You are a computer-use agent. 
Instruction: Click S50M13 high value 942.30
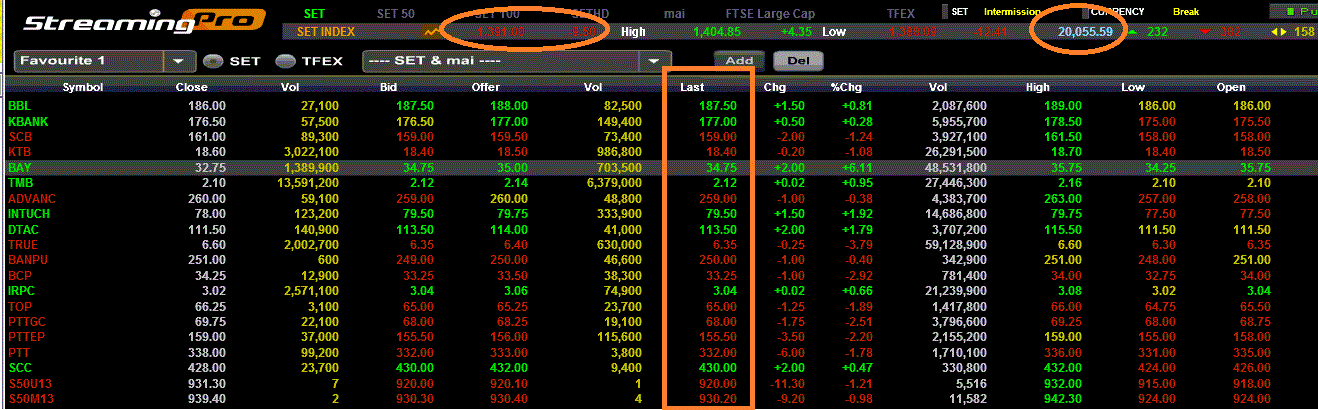1065,400
